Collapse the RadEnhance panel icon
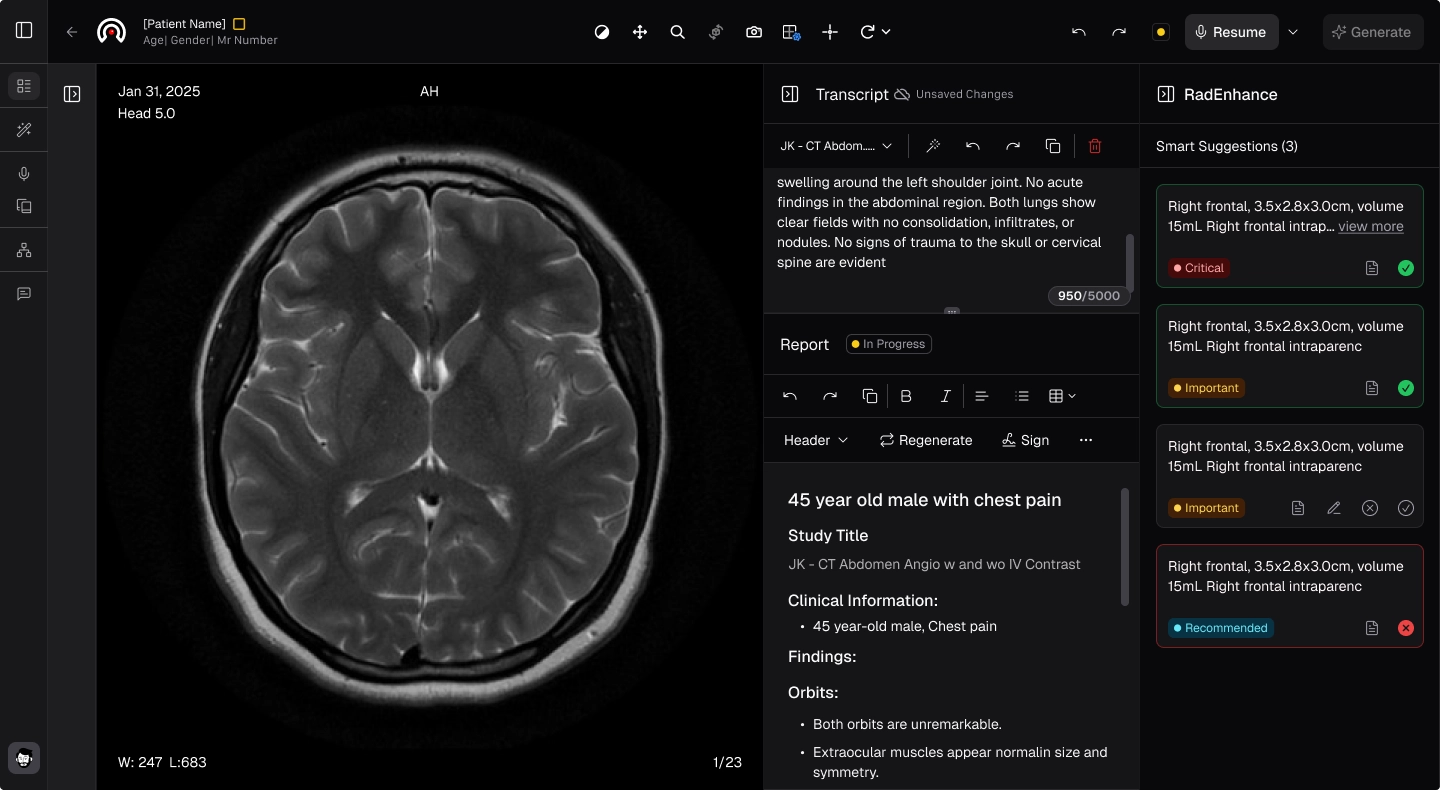This screenshot has width=1440, height=790. pyautogui.click(x=1165, y=94)
